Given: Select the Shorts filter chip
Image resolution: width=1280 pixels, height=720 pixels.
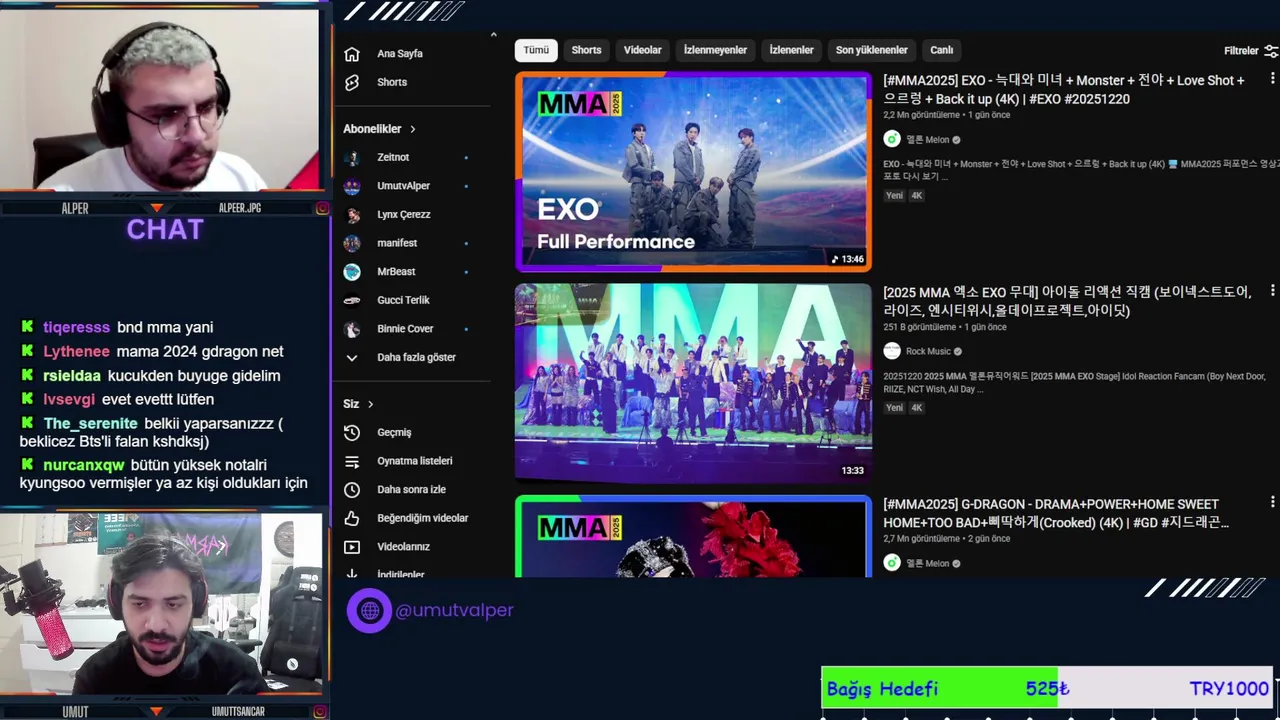Looking at the screenshot, I should coord(586,50).
